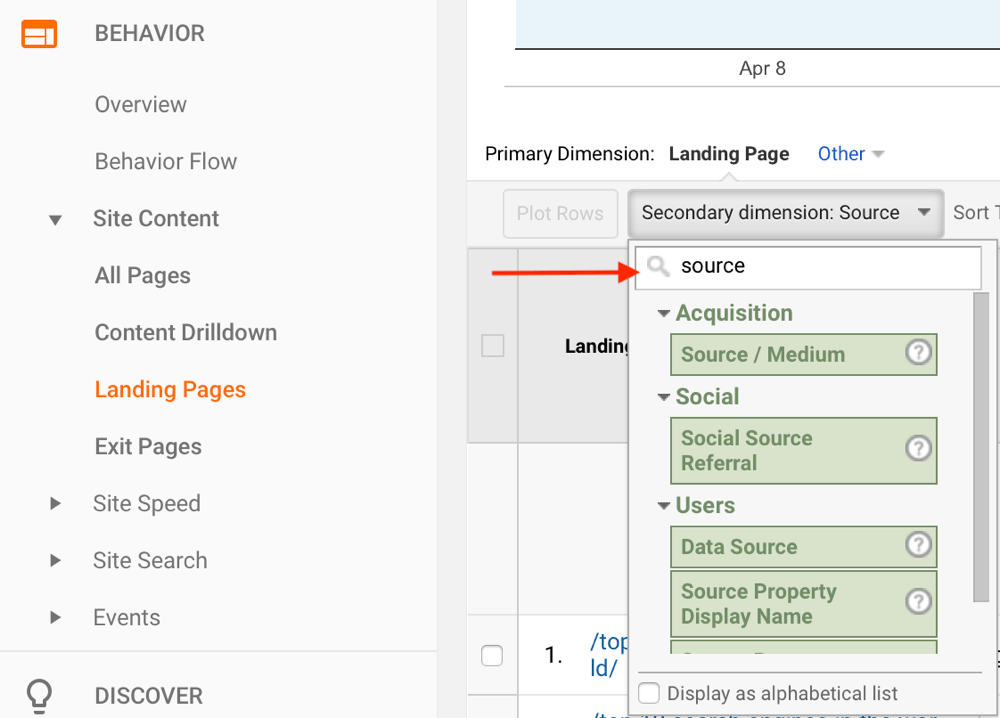Click the Behavior section icon

[39, 34]
